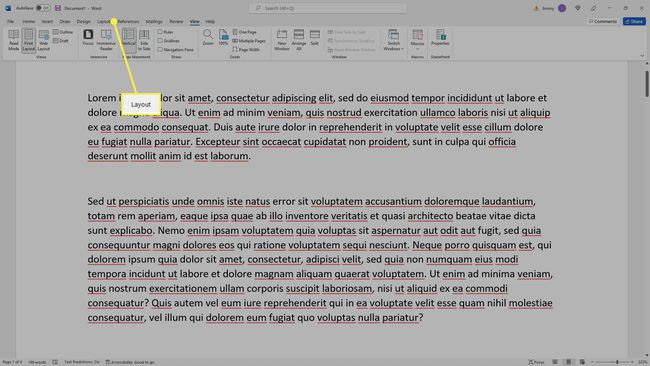Viewport: 650px width, 366px height.
Task: Set zoom to 100%
Action: click(x=223, y=37)
